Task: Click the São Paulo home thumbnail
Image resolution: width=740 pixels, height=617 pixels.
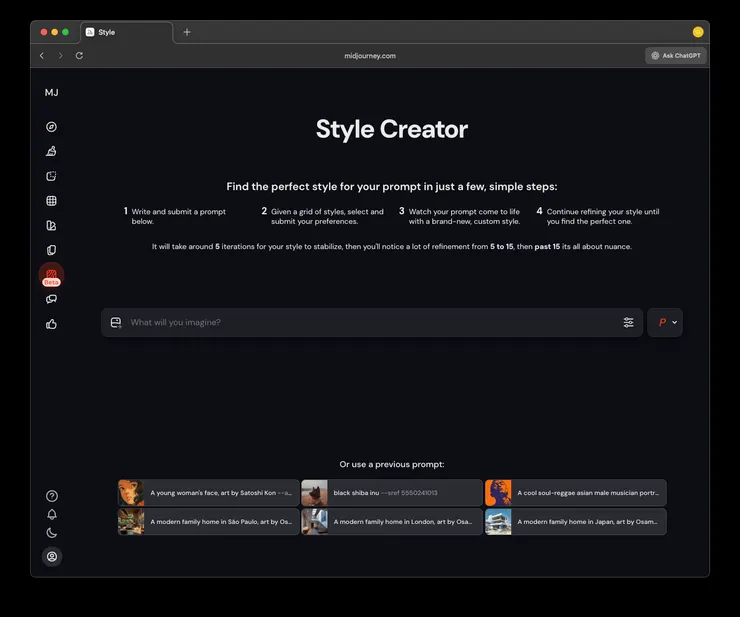Action: click(131, 522)
